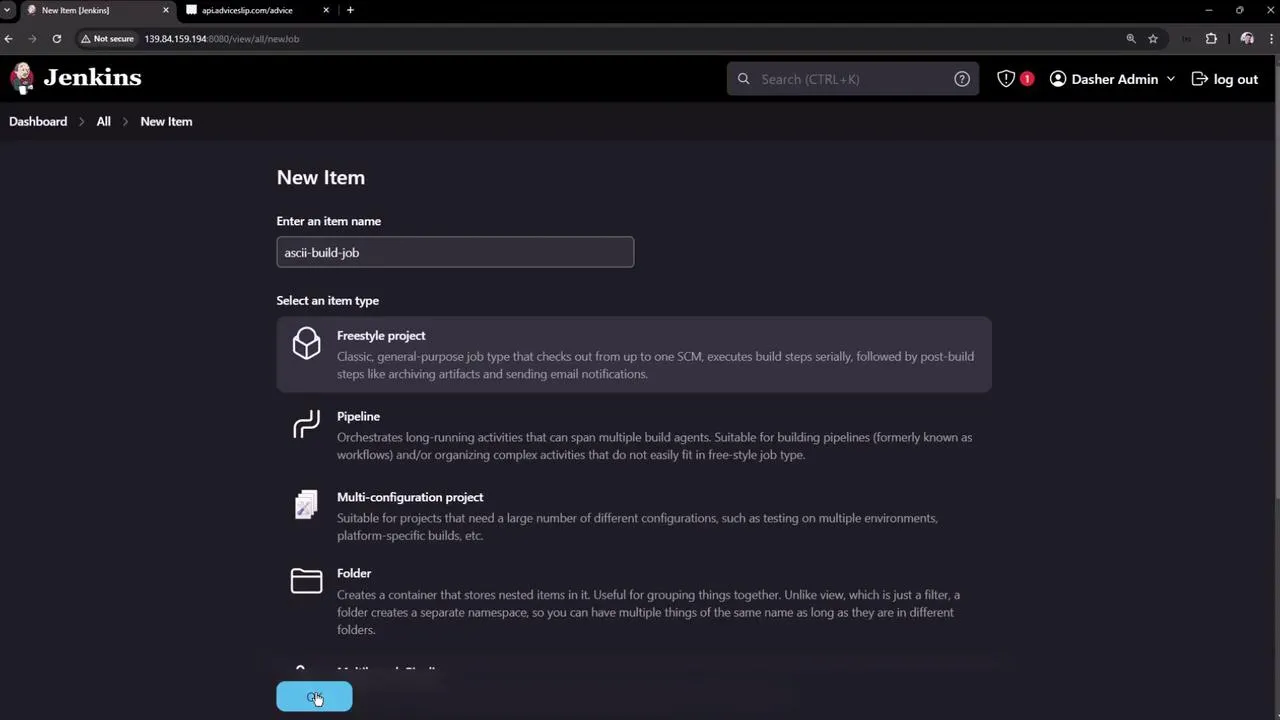The height and width of the screenshot is (720, 1280).
Task: Choose the Multi-configuration project item type
Action: click(410, 497)
